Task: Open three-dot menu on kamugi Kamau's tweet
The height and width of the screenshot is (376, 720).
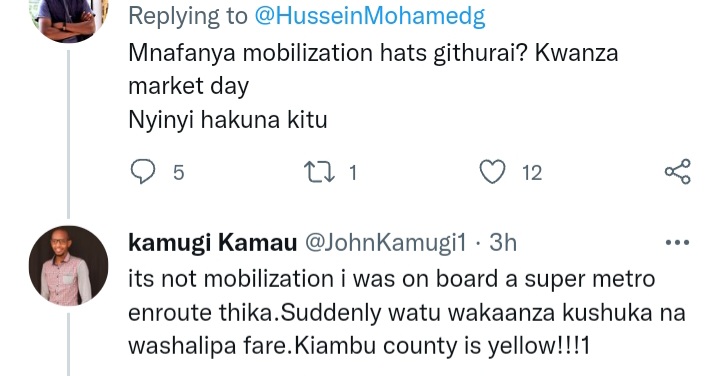Action: point(677,242)
